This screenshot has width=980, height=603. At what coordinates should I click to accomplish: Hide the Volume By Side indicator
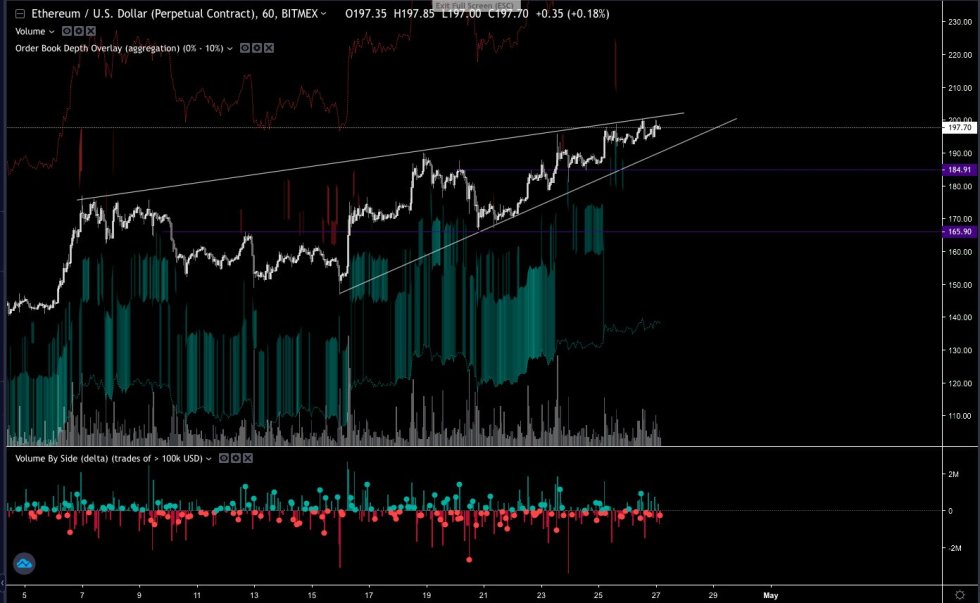223,457
